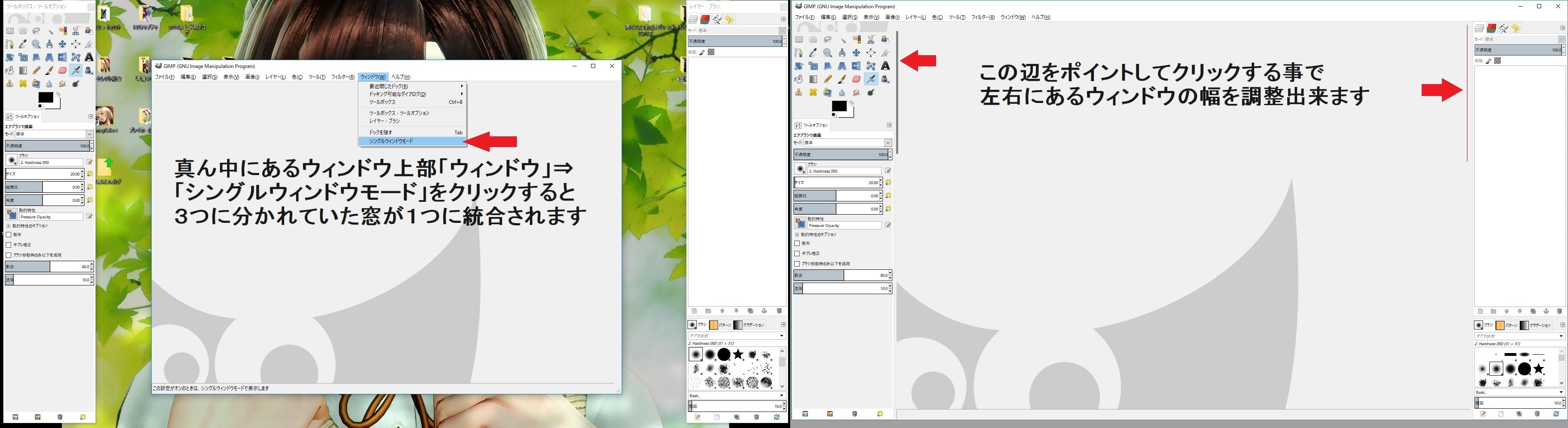Screen dimensions: 1568x428
Task: Choose ドックを隠す in the ウィンドウ menu
Action: 412,133
